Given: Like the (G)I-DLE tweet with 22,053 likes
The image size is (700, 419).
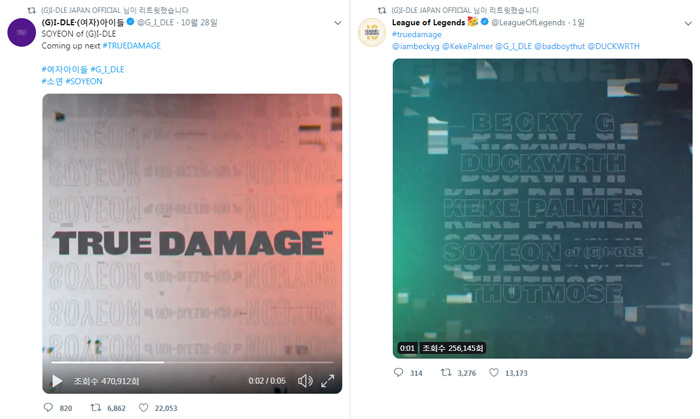Looking at the screenshot, I should tap(143, 407).
